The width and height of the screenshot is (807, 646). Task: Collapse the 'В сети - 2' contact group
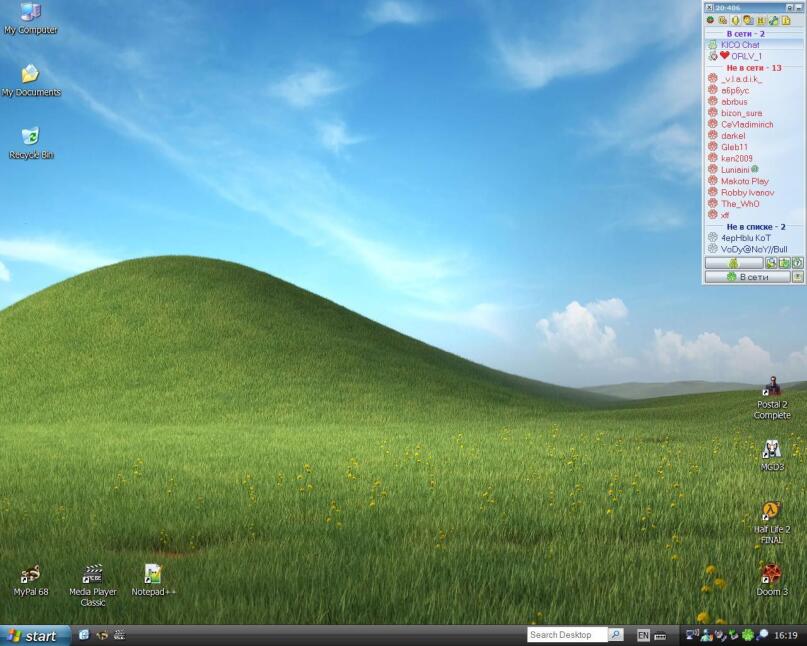tap(753, 33)
